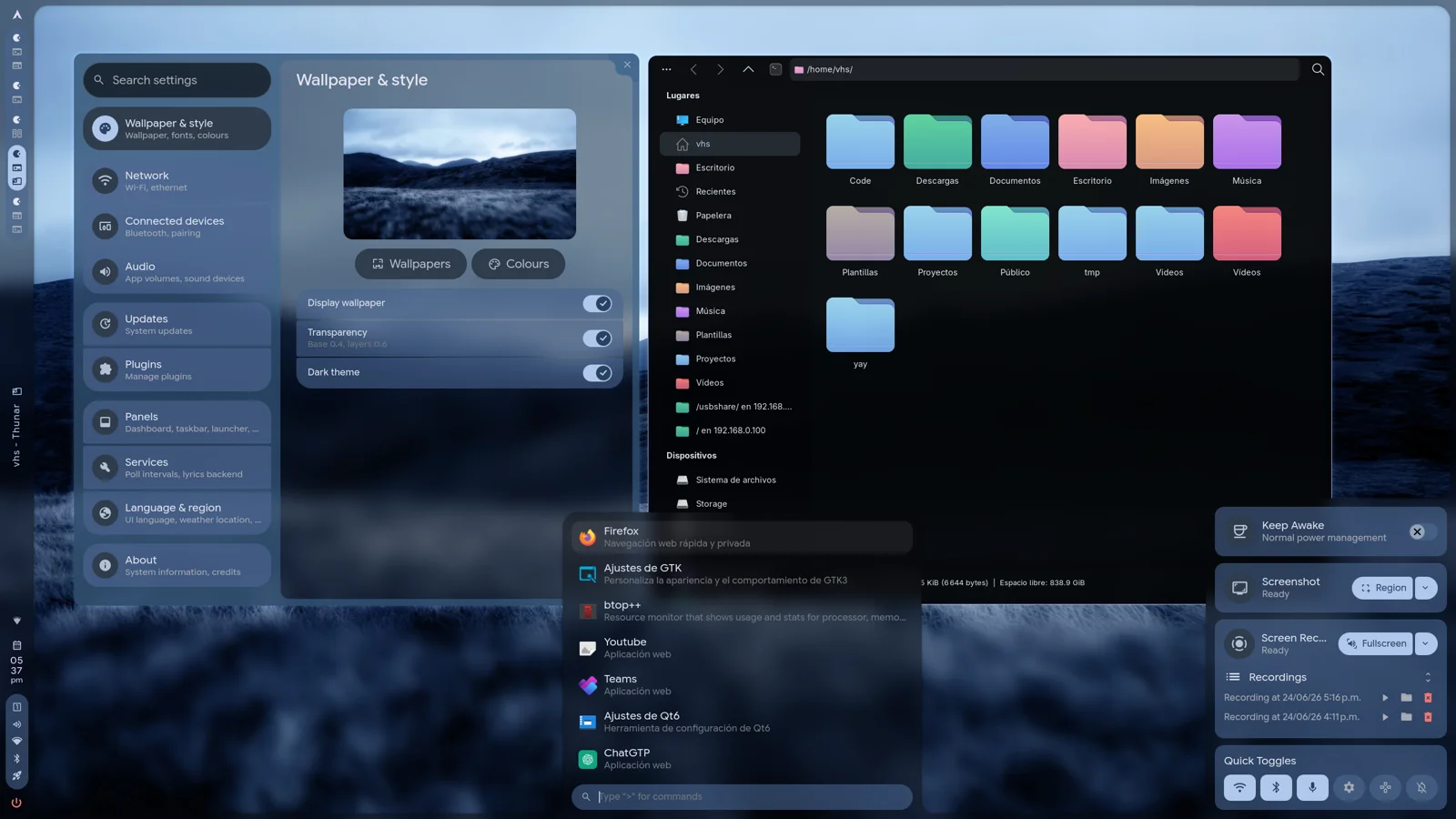Image resolution: width=1456 pixels, height=819 pixels.
Task: Launch Firefox from launcher list
Action: coord(742,537)
